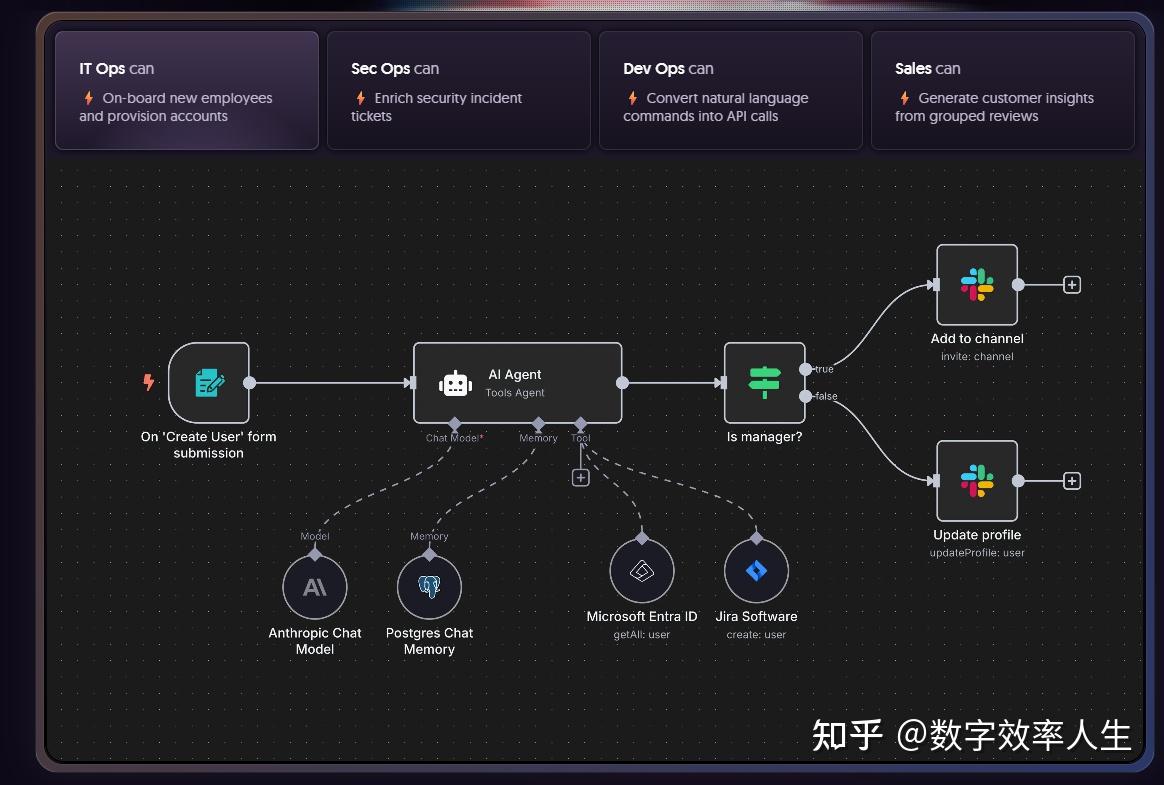
Task: Switch to the Sales tab
Action: [1002, 90]
